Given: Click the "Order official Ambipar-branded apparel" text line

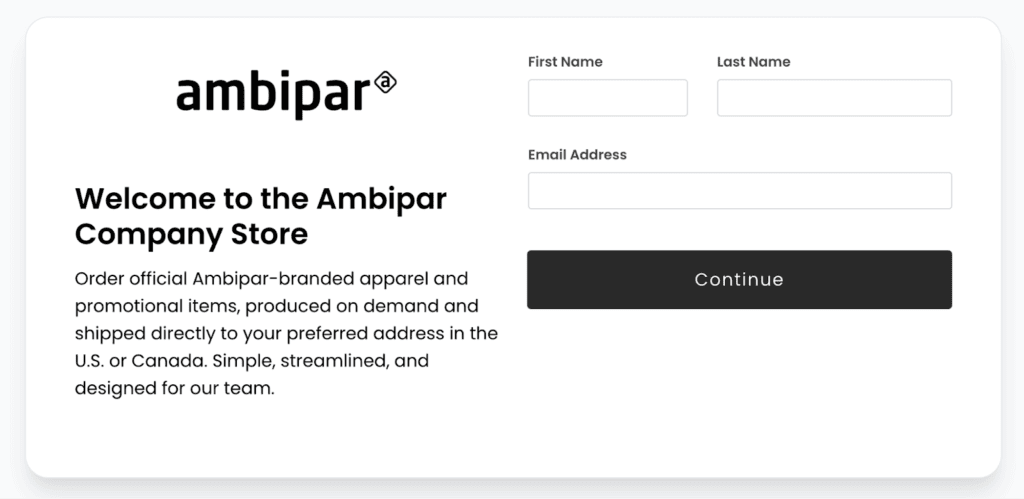Looking at the screenshot, I should click(x=271, y=278).
